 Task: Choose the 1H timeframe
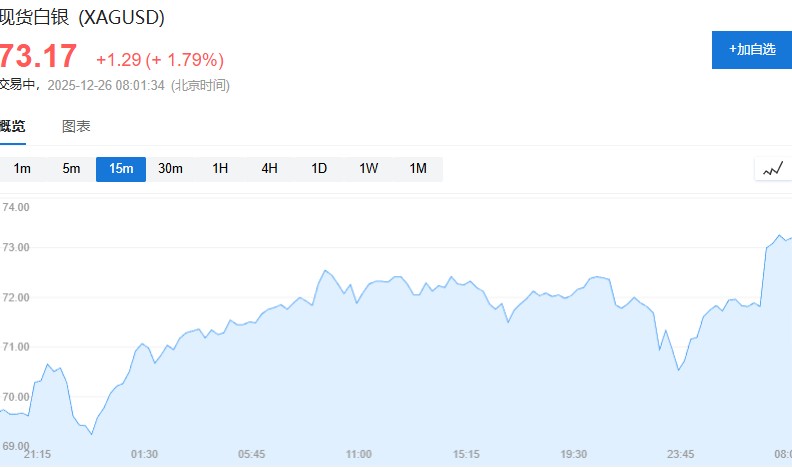[x=220, y=169]
